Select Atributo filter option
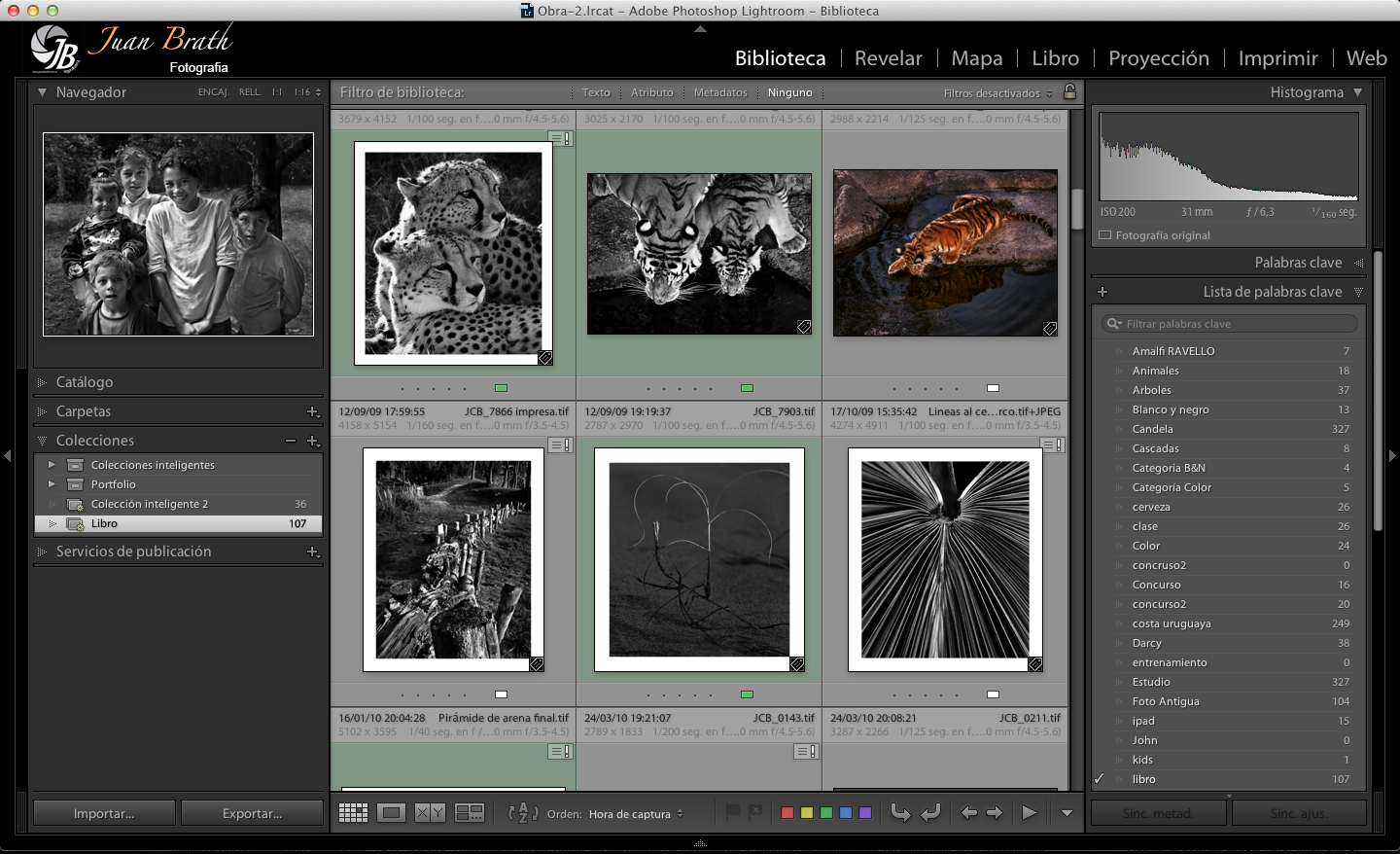The height and width of the screenshot is (854, 1400). (651, 92)
